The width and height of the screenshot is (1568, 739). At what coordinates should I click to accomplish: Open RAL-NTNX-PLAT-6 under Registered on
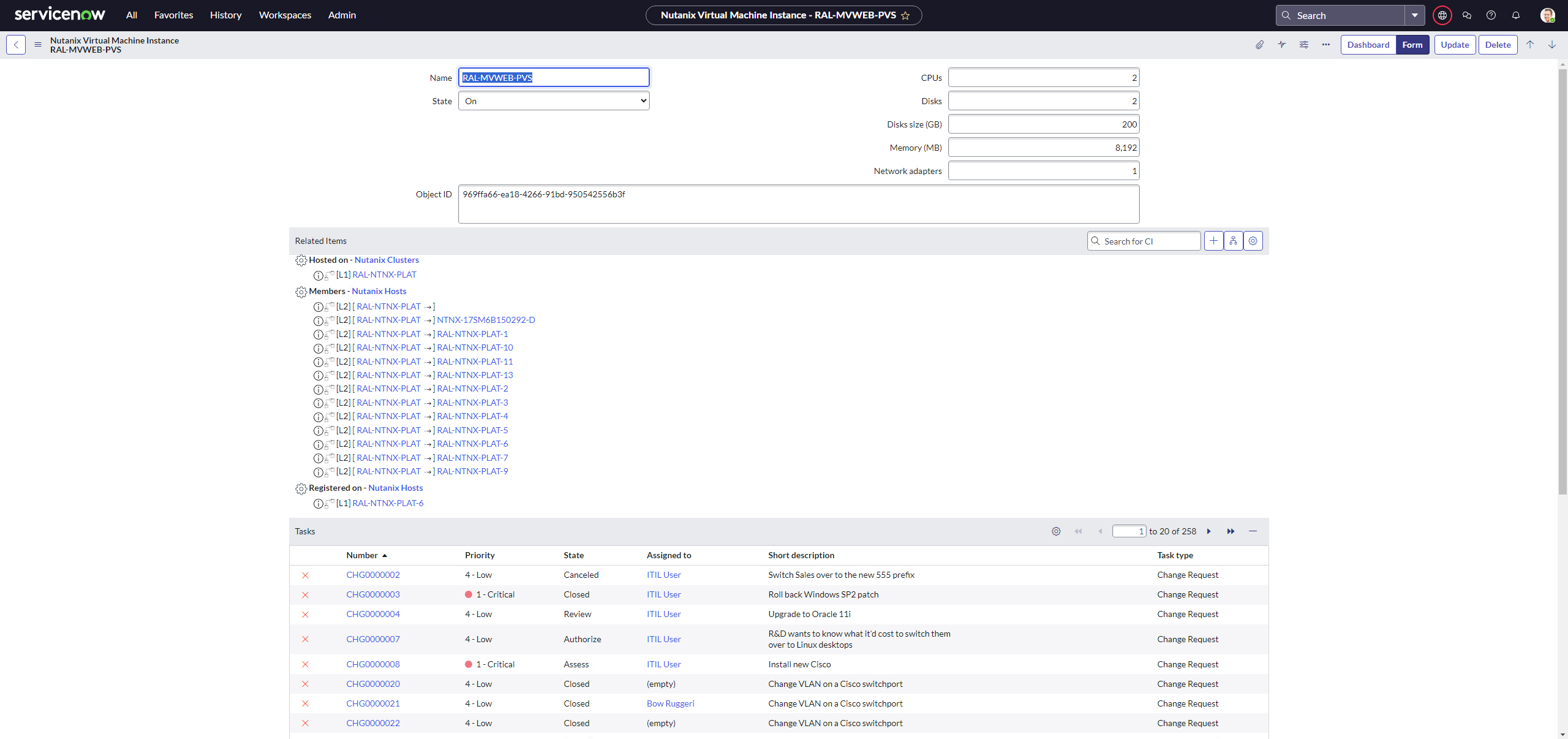[x=388, y=503]
